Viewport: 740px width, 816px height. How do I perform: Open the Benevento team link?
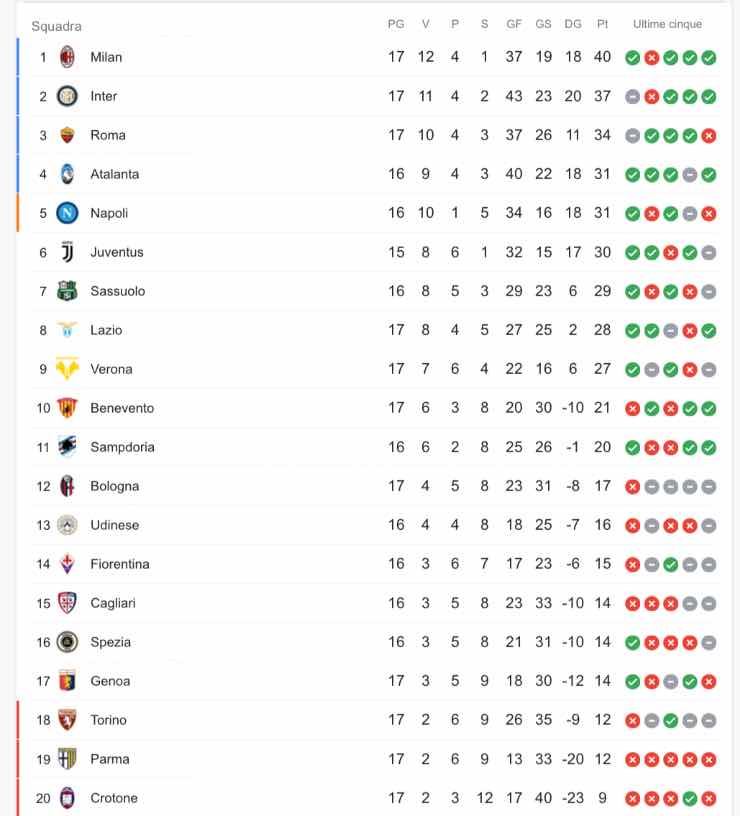tap(122, 408)
